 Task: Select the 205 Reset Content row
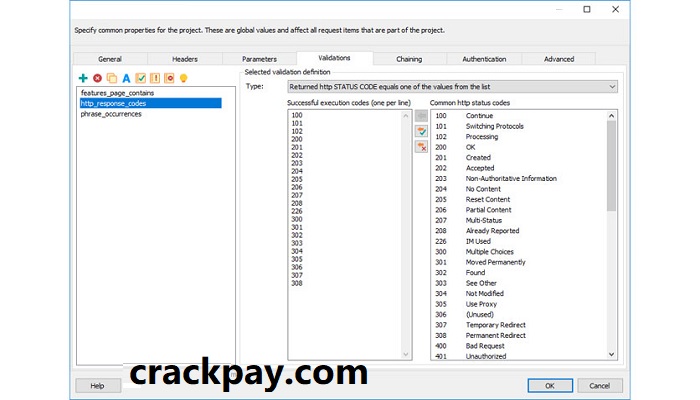(519, 200)
